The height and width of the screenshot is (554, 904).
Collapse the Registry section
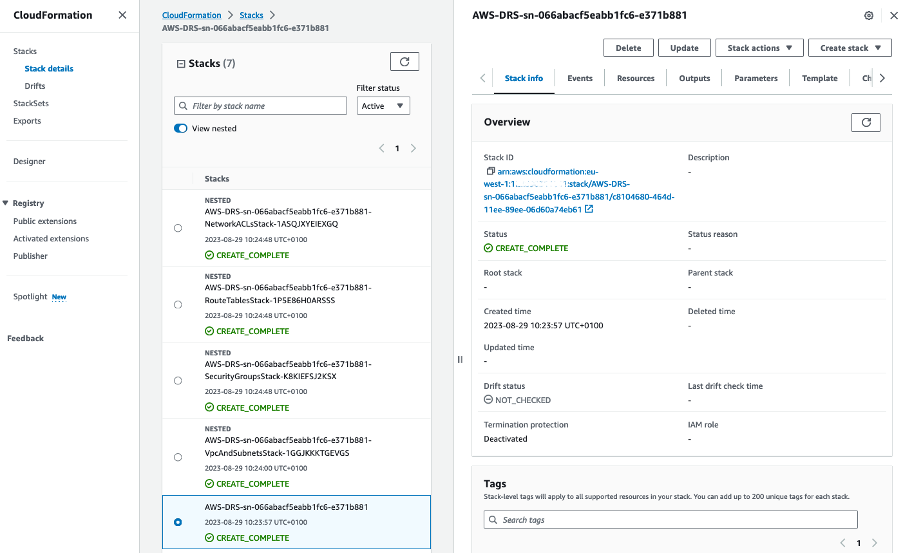point(5,203)
